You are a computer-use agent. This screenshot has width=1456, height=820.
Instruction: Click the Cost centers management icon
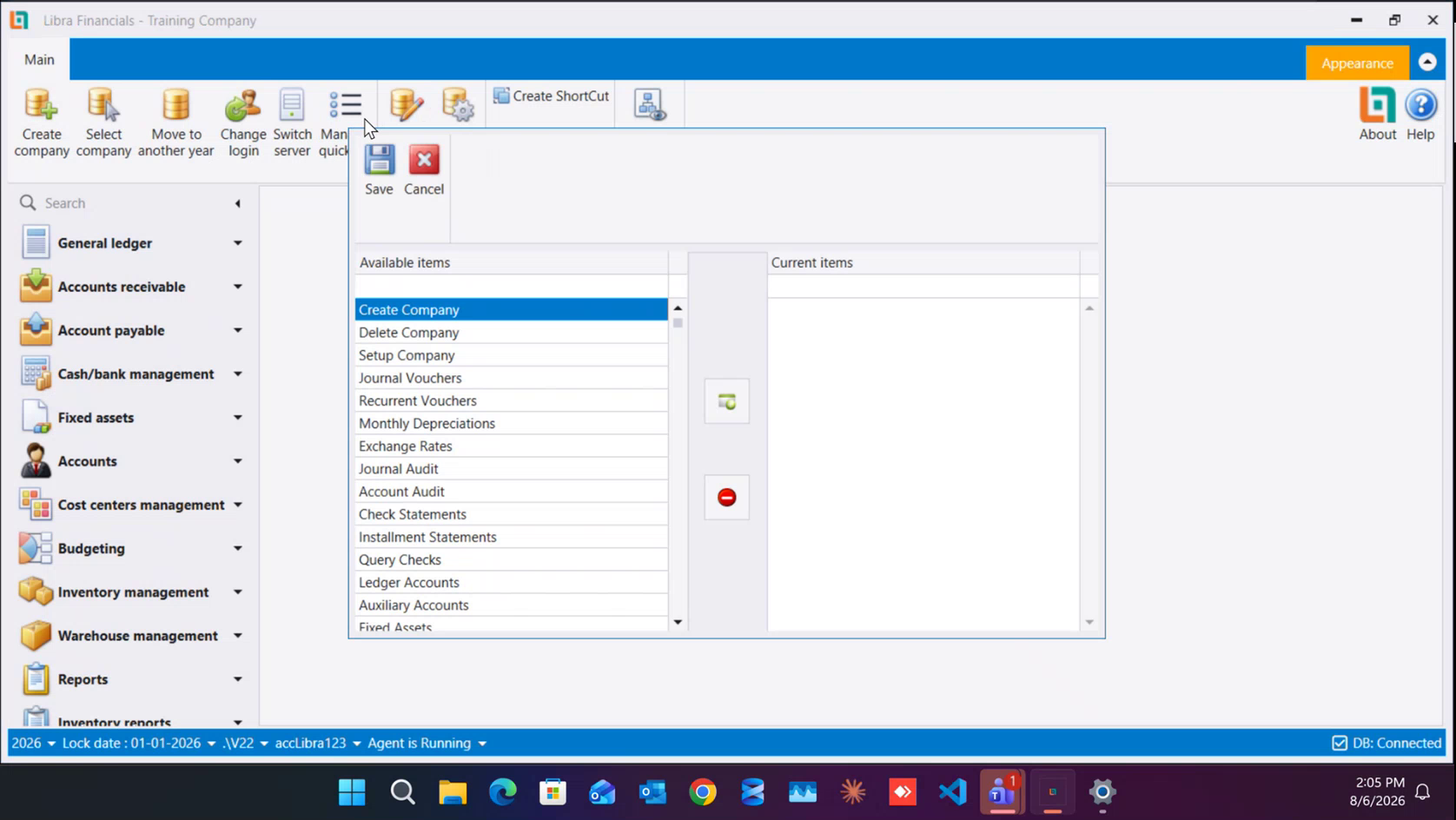click(36, 505)
